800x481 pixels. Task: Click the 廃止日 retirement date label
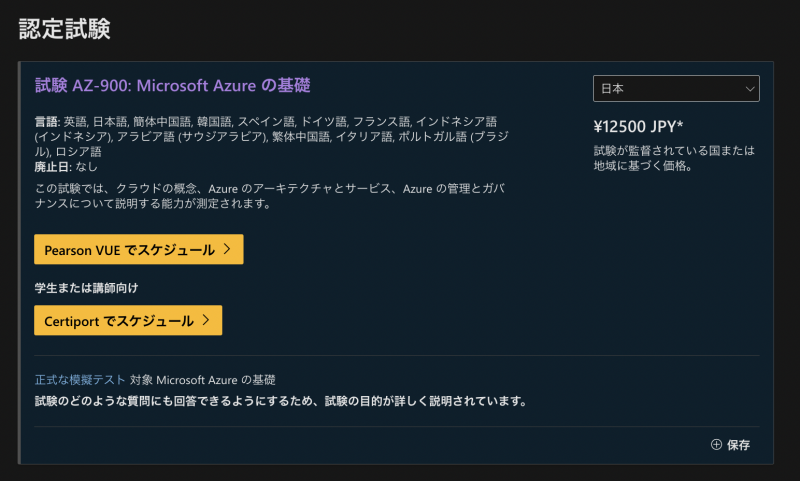(52, 167)
